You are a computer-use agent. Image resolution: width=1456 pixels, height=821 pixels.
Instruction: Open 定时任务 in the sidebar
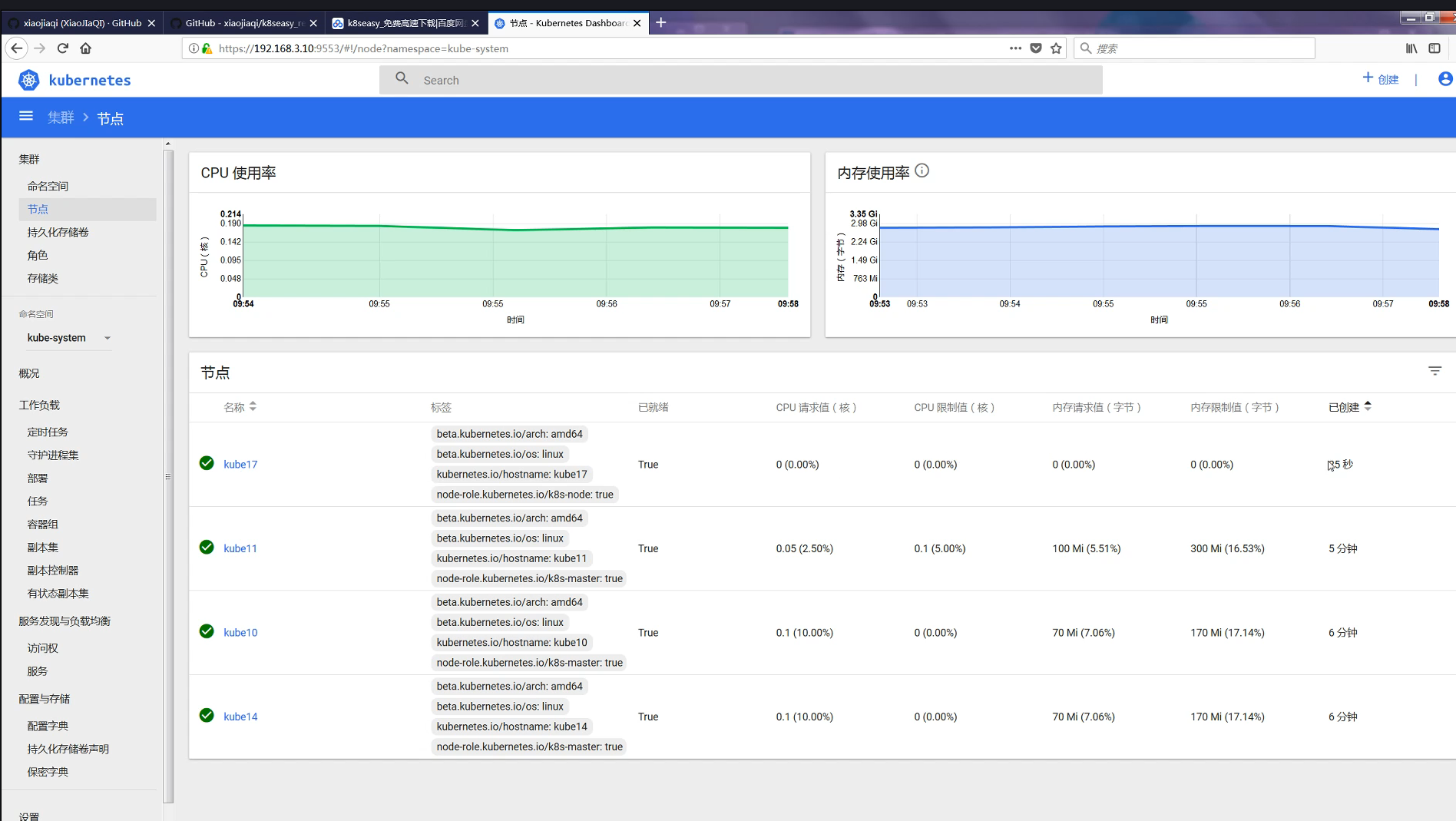48,432
